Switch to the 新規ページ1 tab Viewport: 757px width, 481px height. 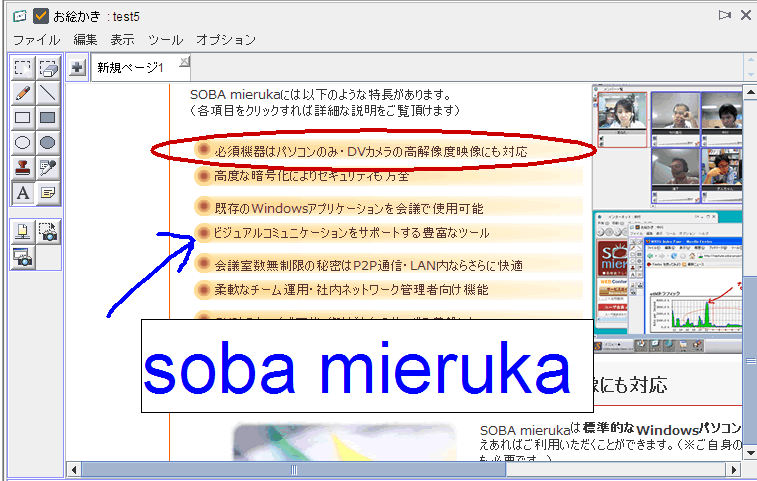tap(131, 68)
